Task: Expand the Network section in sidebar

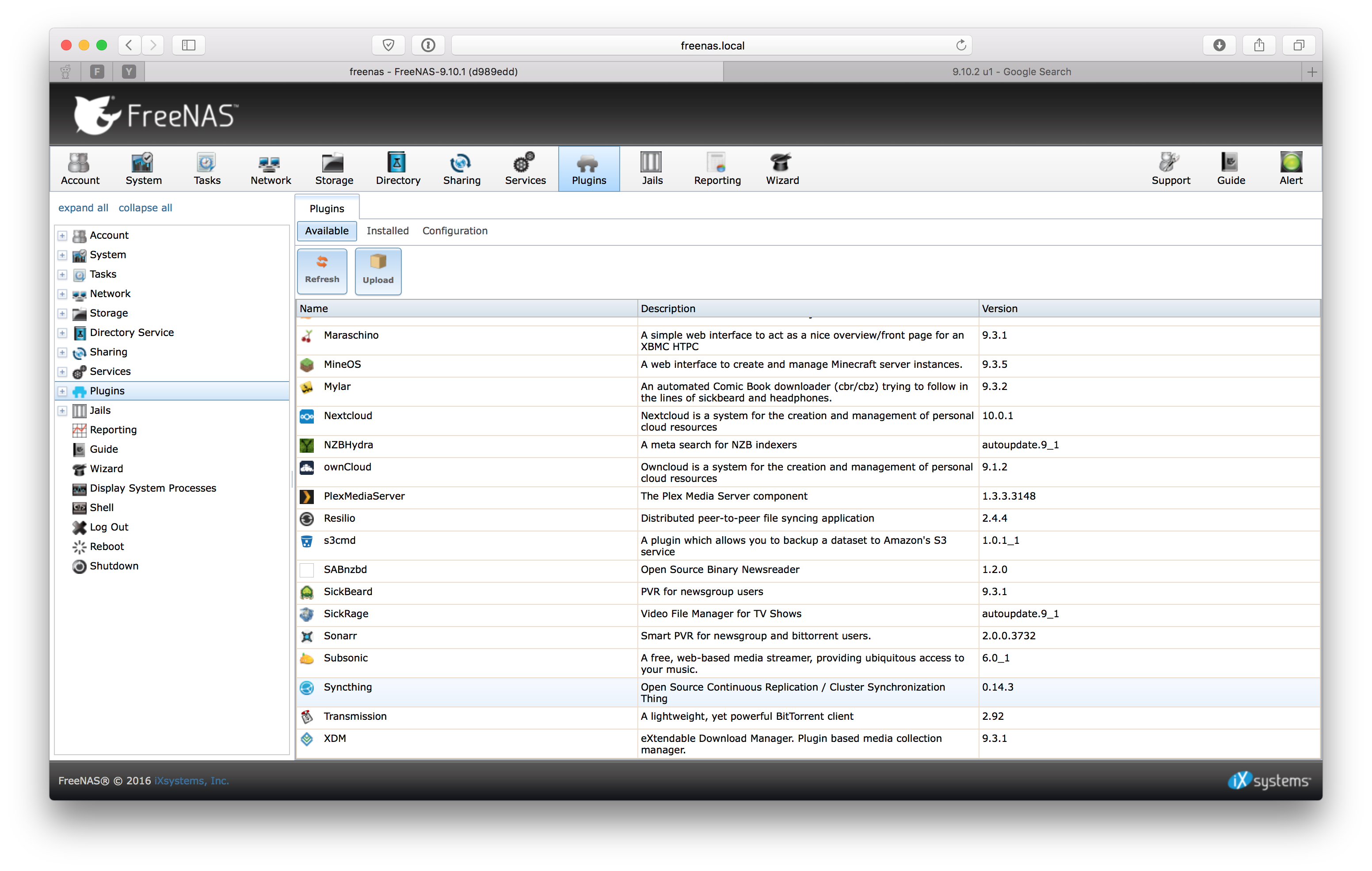Action: [63, 293]
